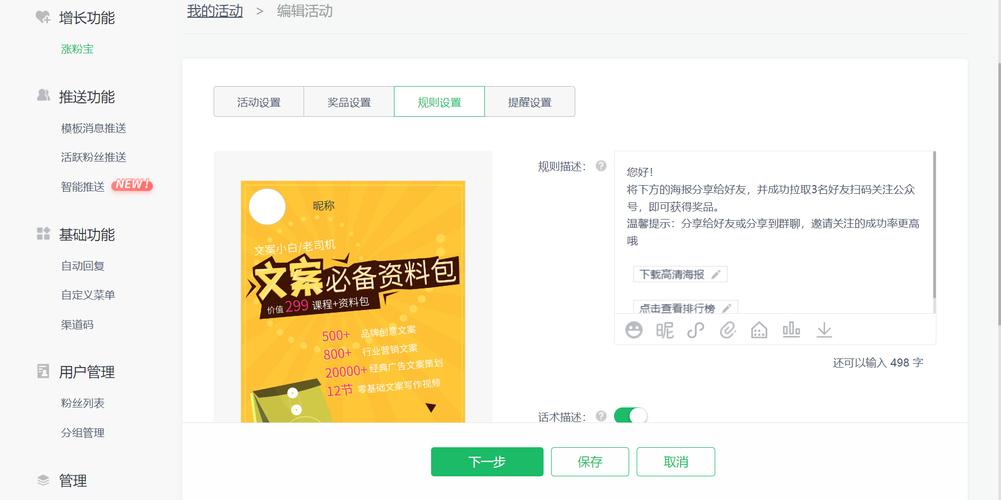The height and width of the screenshot is (500, 1001).
Task: Edit the 下载高清海报 tag pencil icon
Action: click(x=716, y=275)
